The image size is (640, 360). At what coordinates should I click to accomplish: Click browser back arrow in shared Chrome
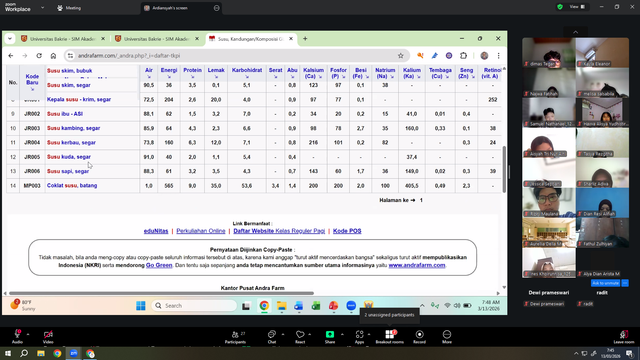click(x=11, y=56)
